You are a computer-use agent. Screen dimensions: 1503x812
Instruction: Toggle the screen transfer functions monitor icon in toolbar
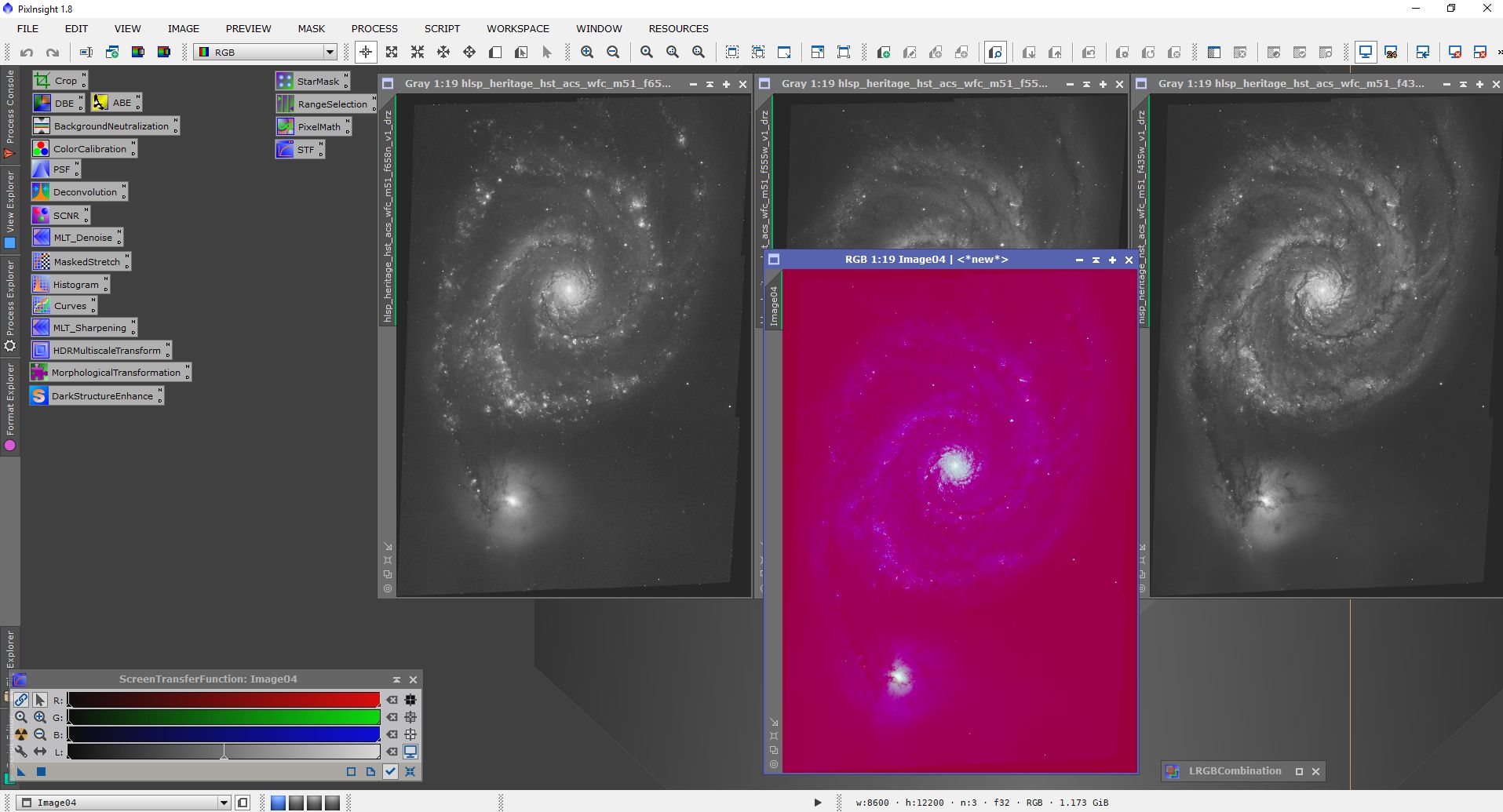tap(1365, 52)
